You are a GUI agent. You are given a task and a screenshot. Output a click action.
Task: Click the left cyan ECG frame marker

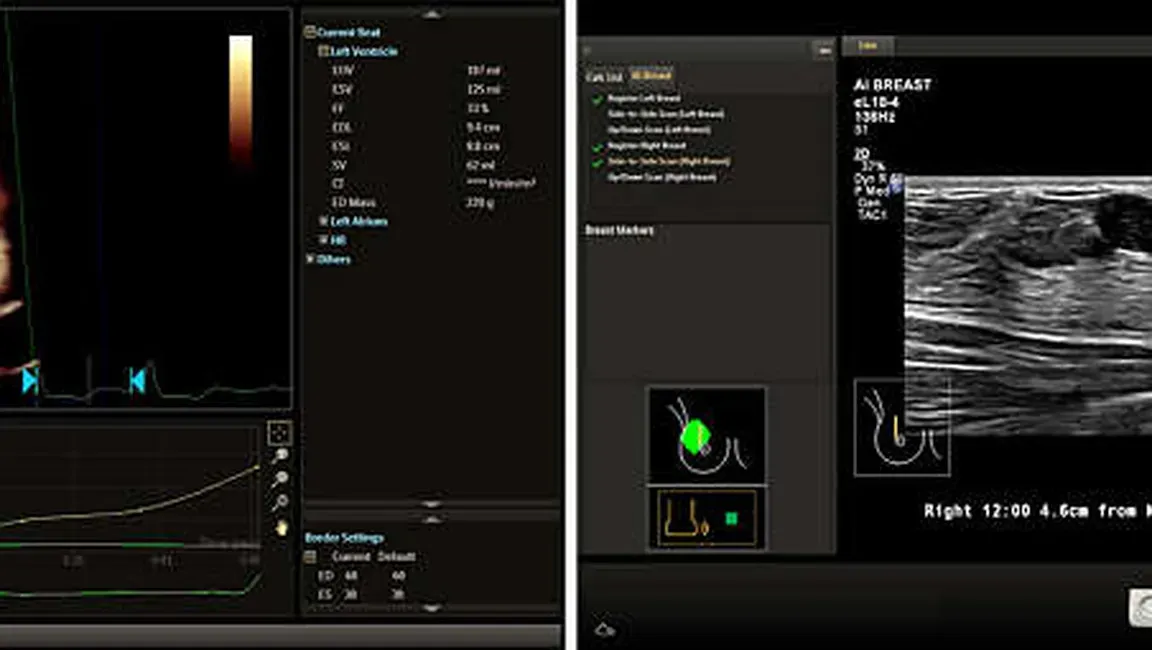tap(30, 380)
